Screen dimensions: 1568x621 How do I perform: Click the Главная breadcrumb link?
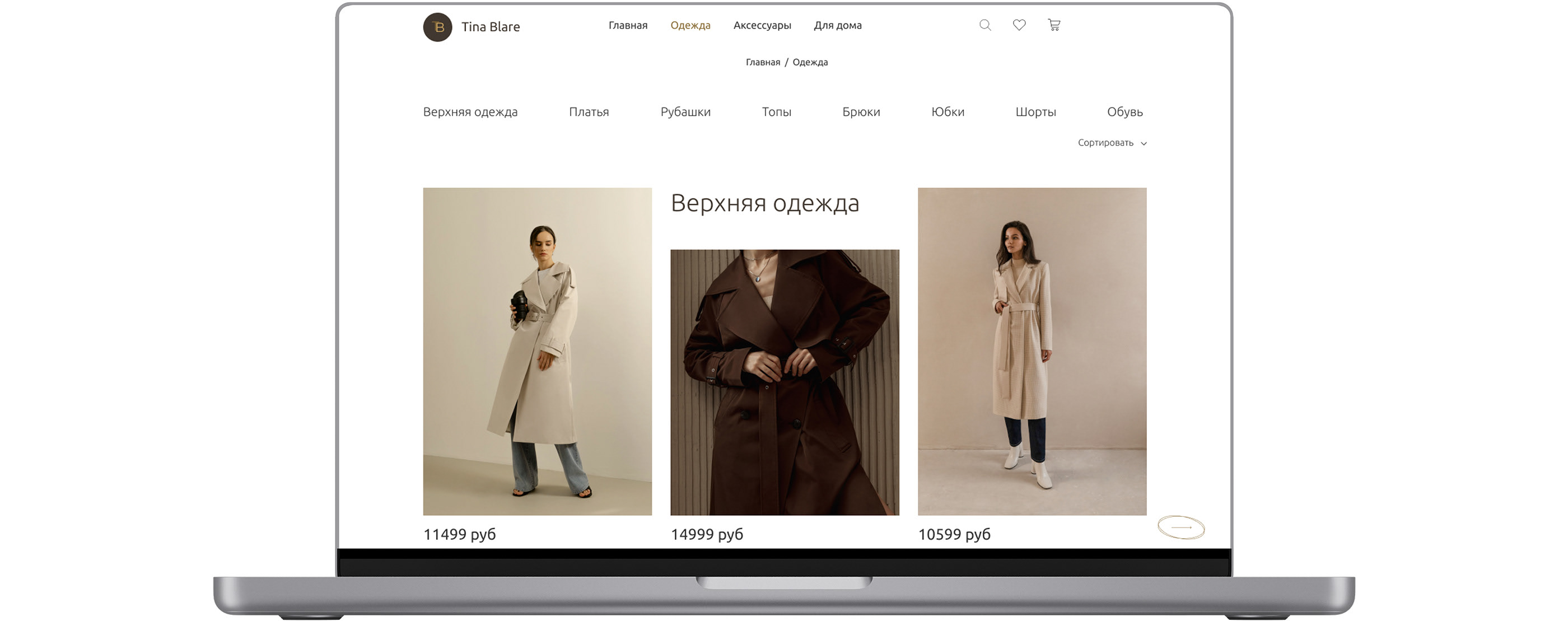[762, 62]
